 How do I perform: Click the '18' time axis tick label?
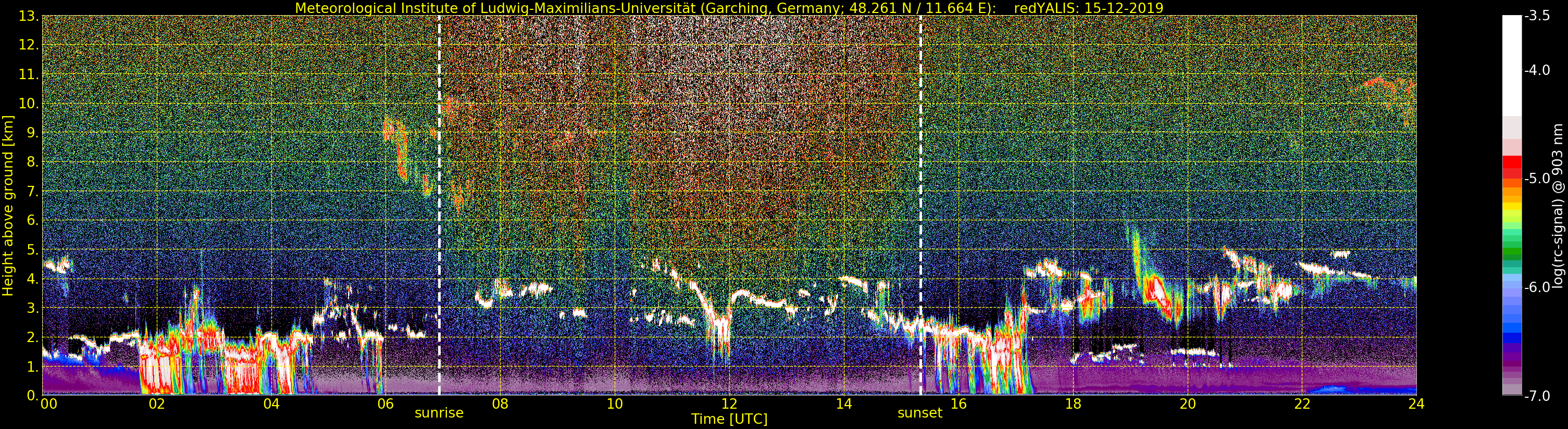pos(1073,403)
